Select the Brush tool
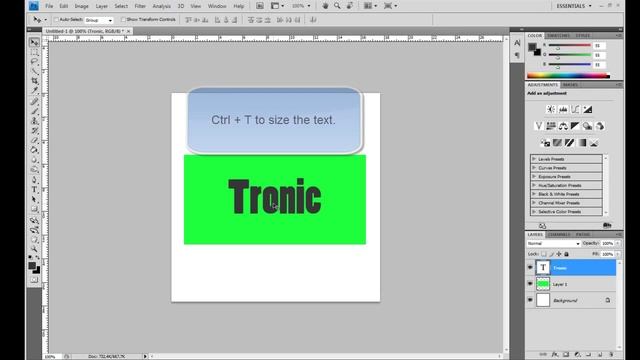640x360 pixels. [x=35, y=111]
